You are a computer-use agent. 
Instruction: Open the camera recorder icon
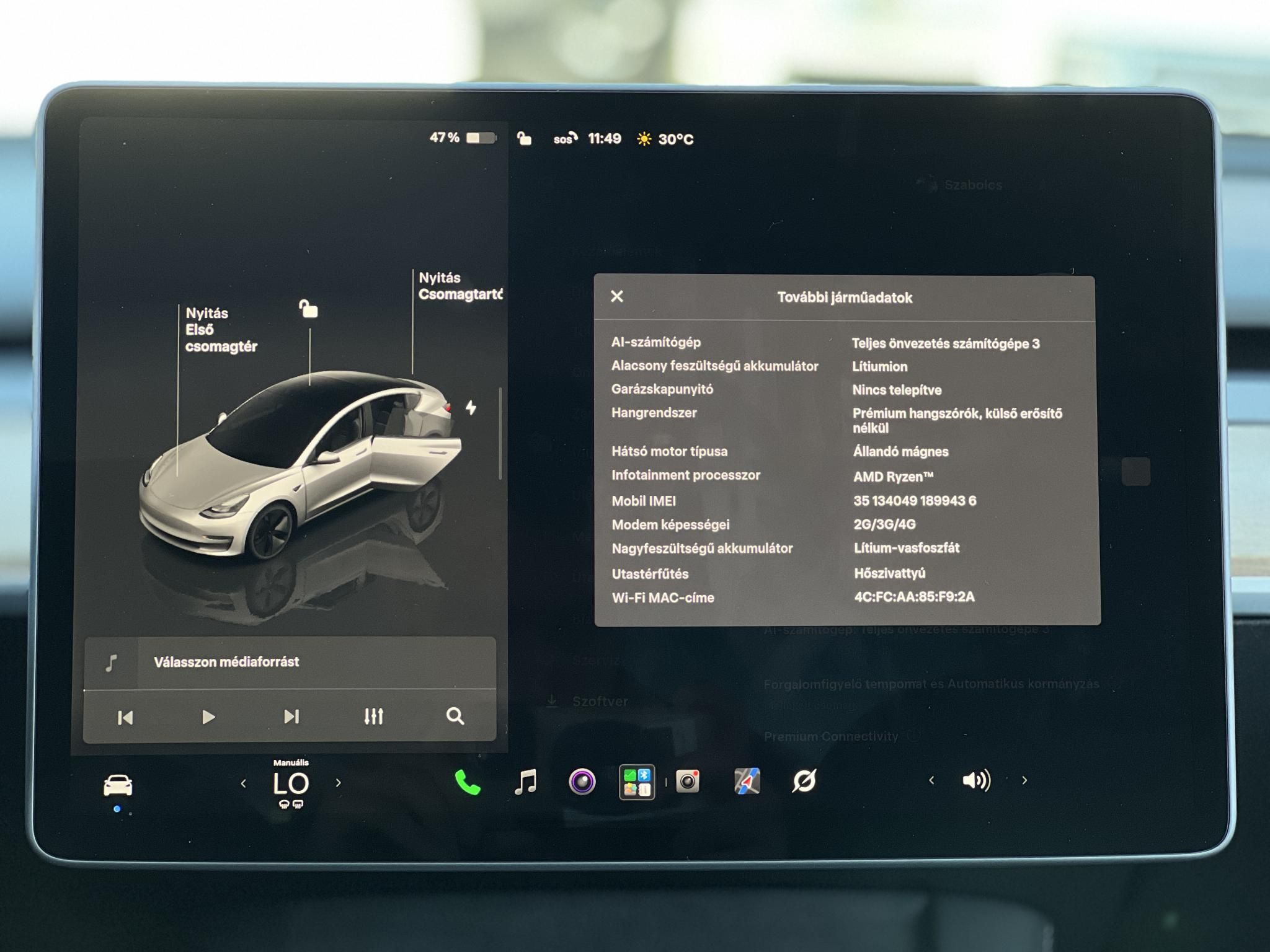pyautogui.click(x=687, y=782)
